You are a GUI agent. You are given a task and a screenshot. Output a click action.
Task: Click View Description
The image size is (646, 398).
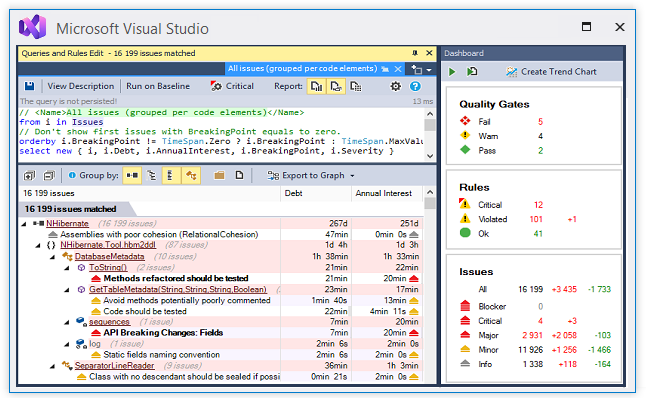point(81,86)
